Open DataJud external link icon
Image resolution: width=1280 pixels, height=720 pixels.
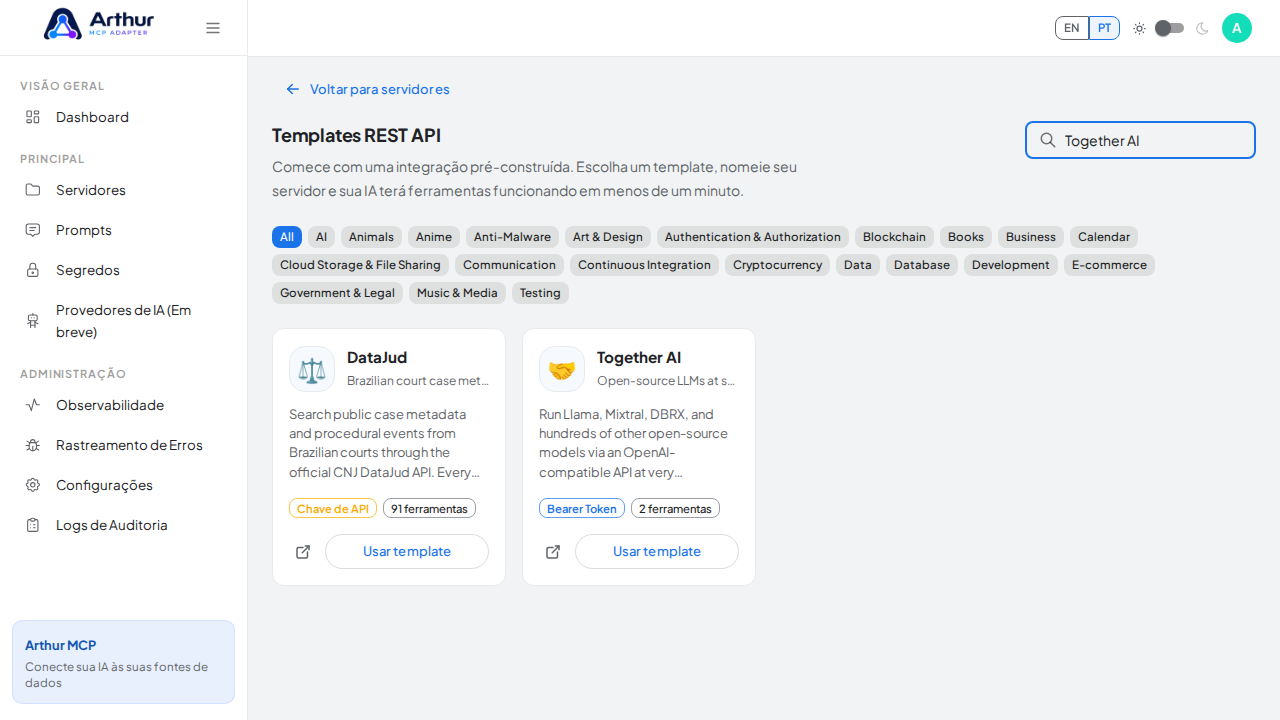pos(303,552)
